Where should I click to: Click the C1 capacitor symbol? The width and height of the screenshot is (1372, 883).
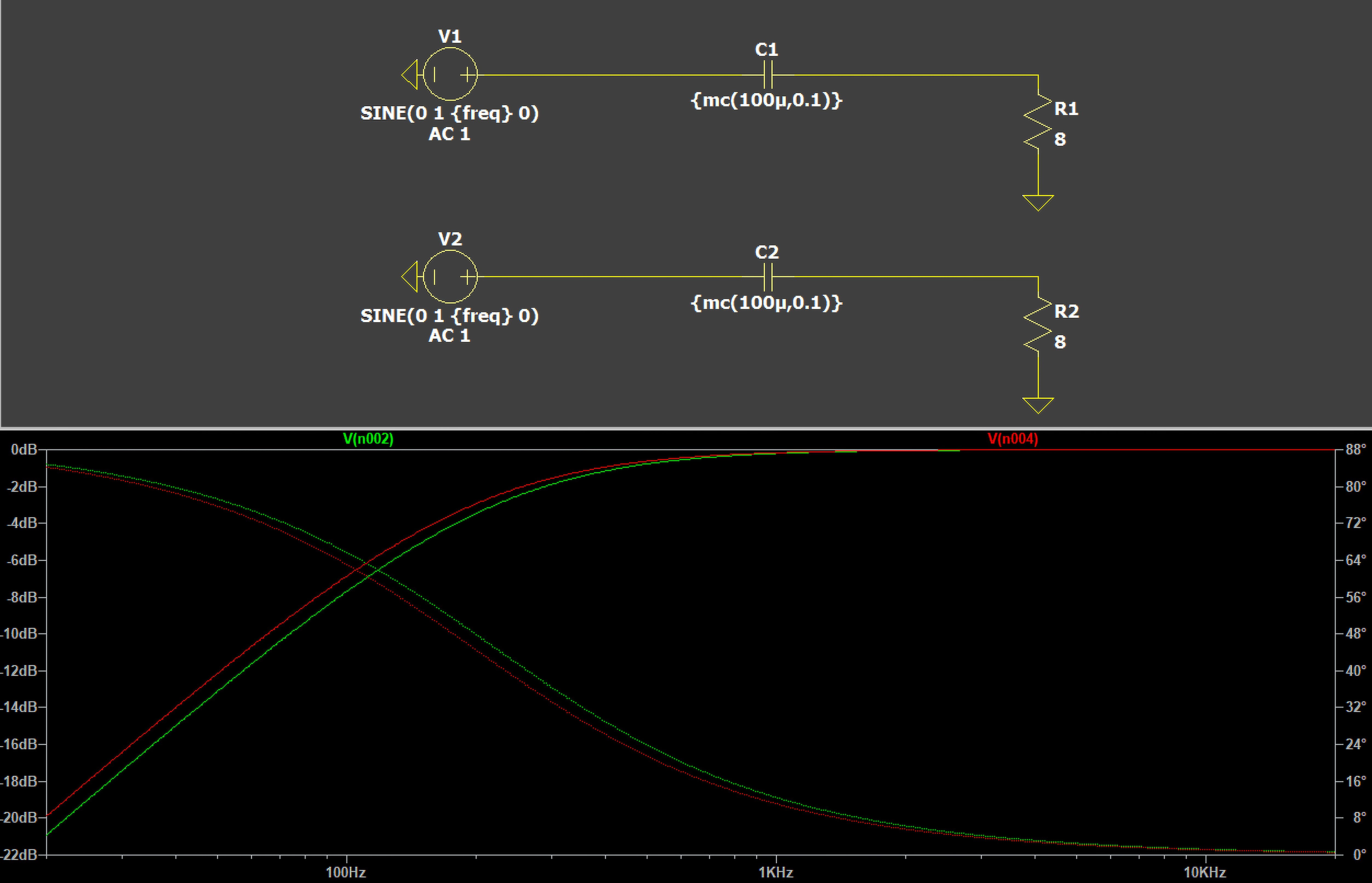(768, 74)
